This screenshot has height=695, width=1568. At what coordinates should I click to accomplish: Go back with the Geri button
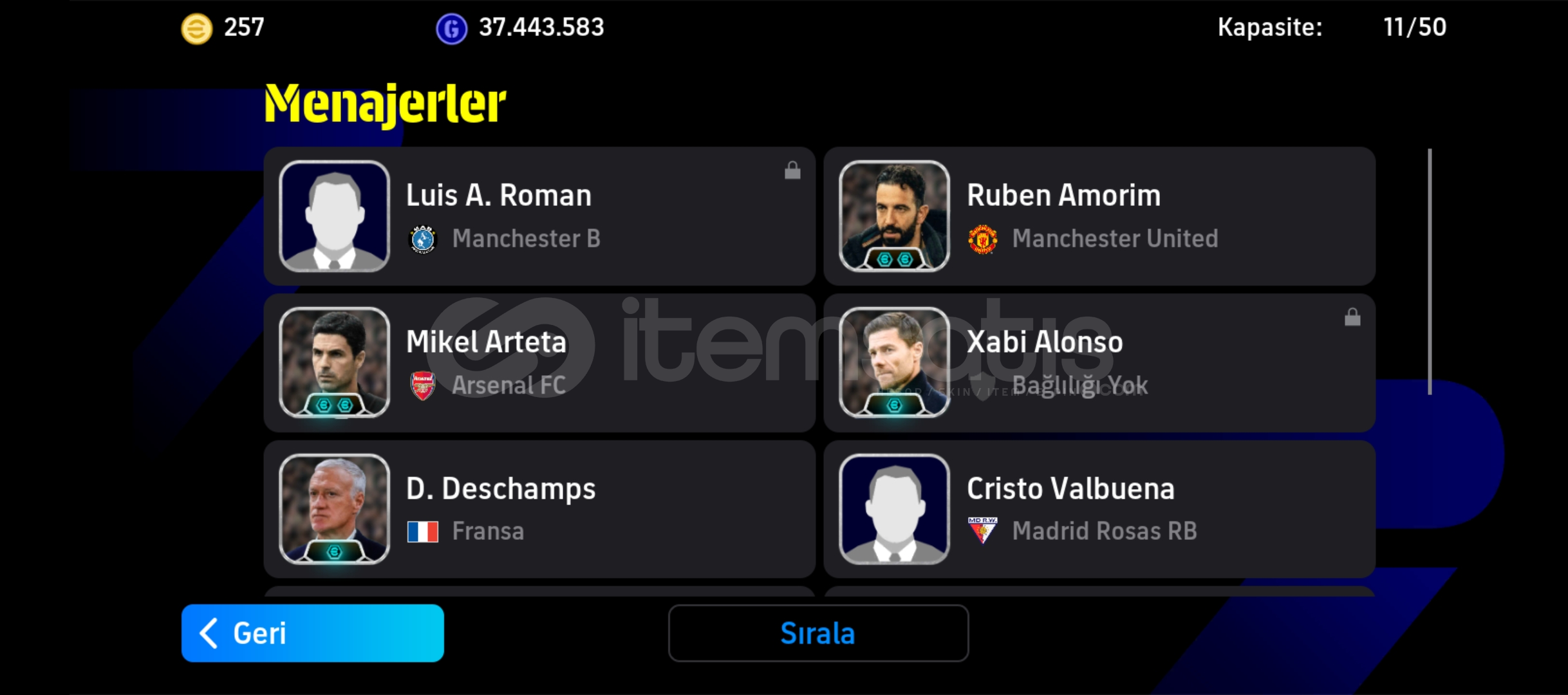(313, 633)
